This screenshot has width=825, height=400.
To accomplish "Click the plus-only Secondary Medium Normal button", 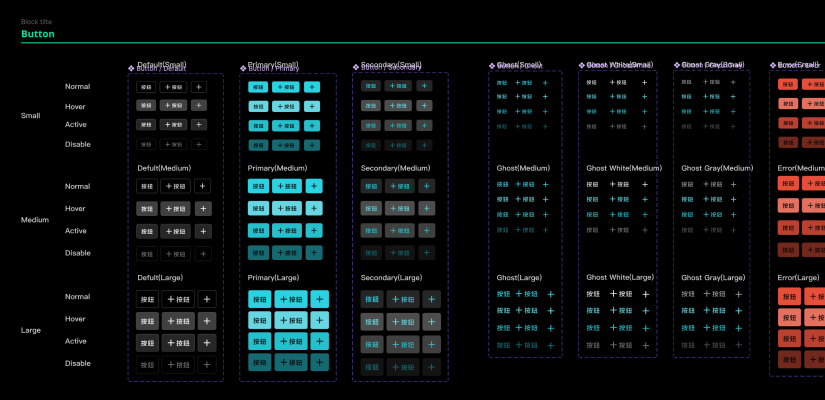I will click(427, 186).
